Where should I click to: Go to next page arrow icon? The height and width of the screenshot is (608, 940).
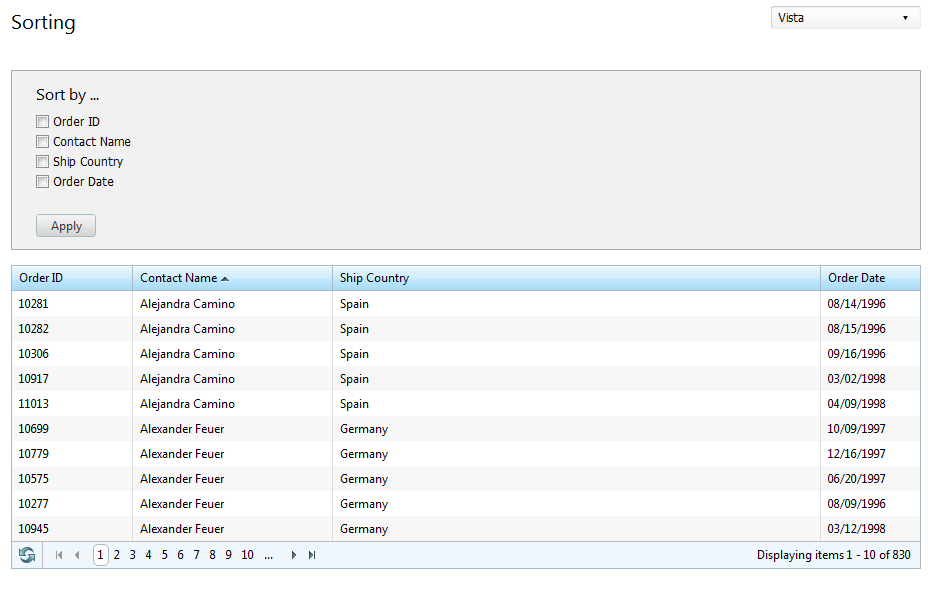point(294,555)
